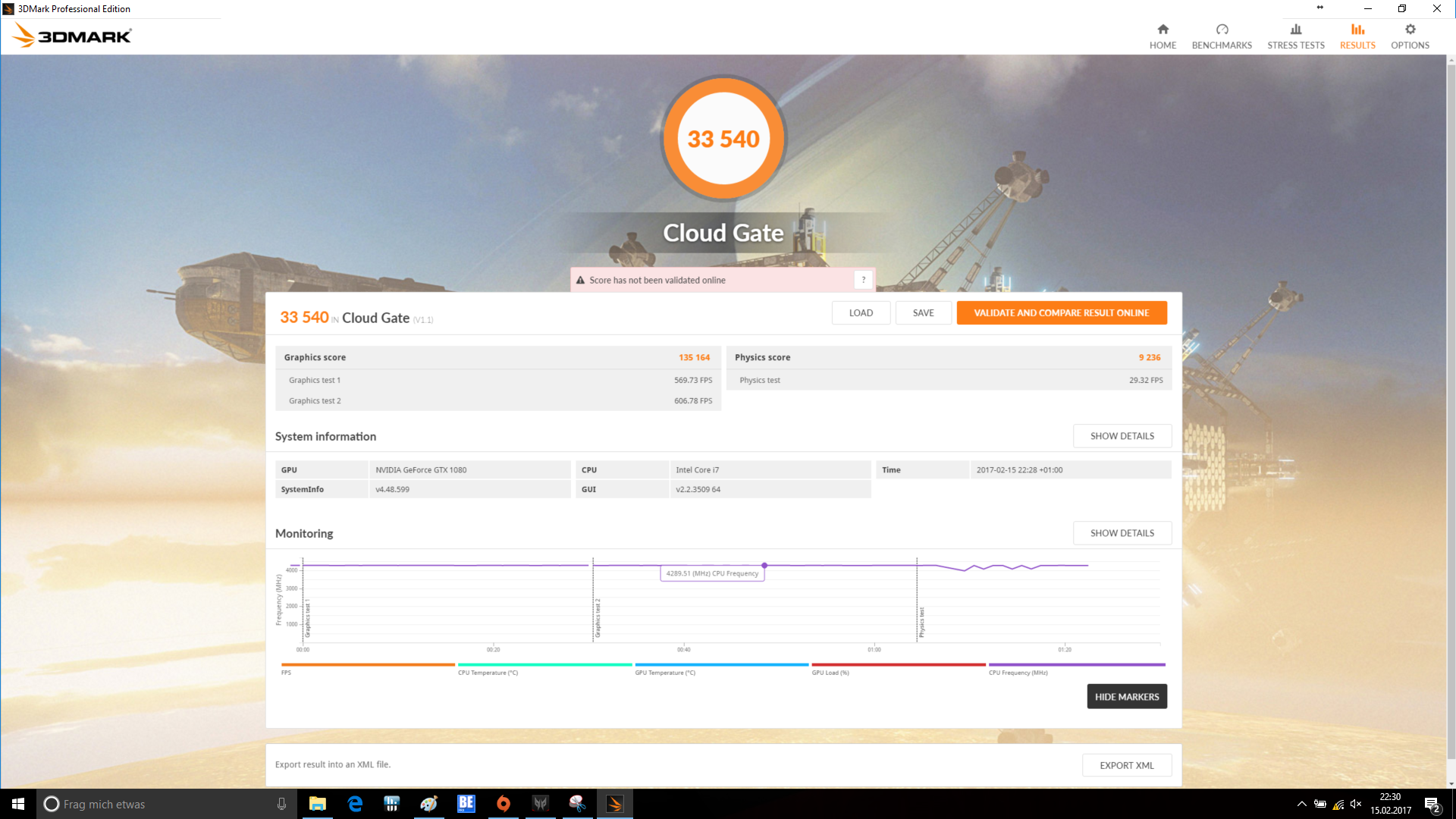The image size is (1456, 819).
Task: Open the BENCHMARKS tab
Action: 1222,36
